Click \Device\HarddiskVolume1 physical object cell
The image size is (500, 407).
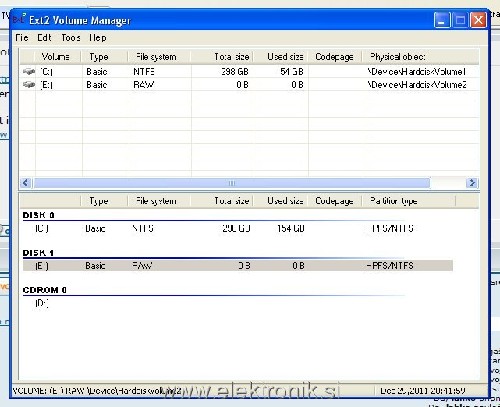pos(417,71)
